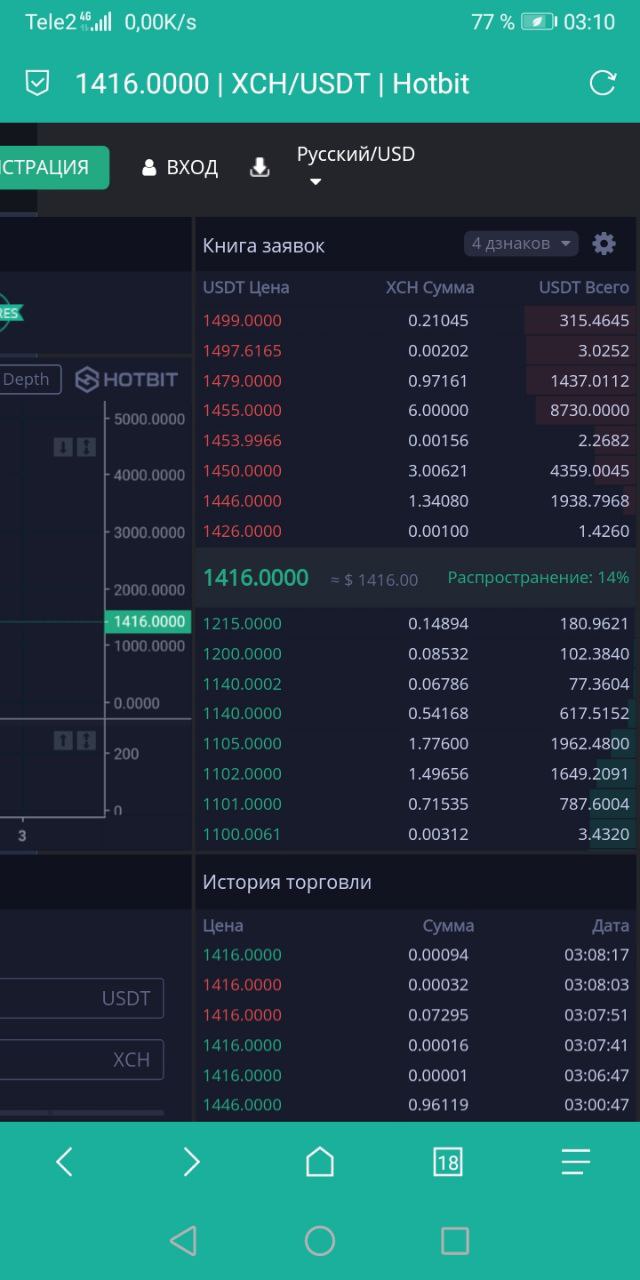Click the XCH Сумма column header
Viewport: 640px width, 1280px height.
pos(430,288)
